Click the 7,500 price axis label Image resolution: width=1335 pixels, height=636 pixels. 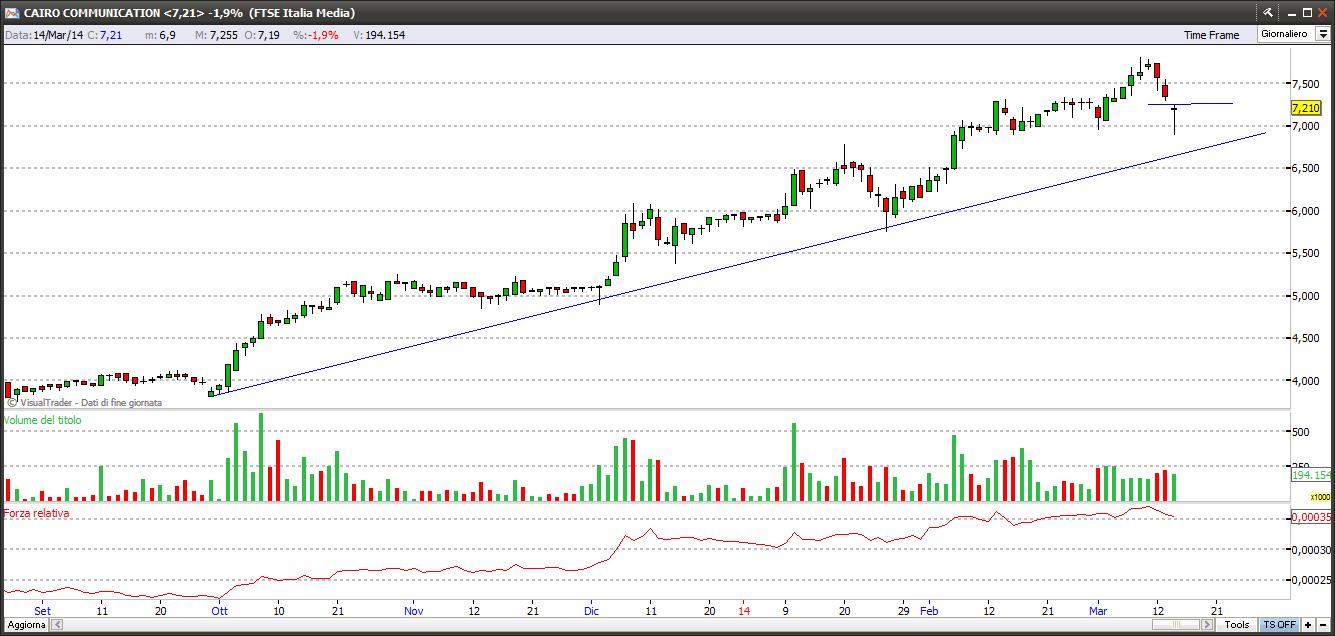click(x=1305, y=83)
